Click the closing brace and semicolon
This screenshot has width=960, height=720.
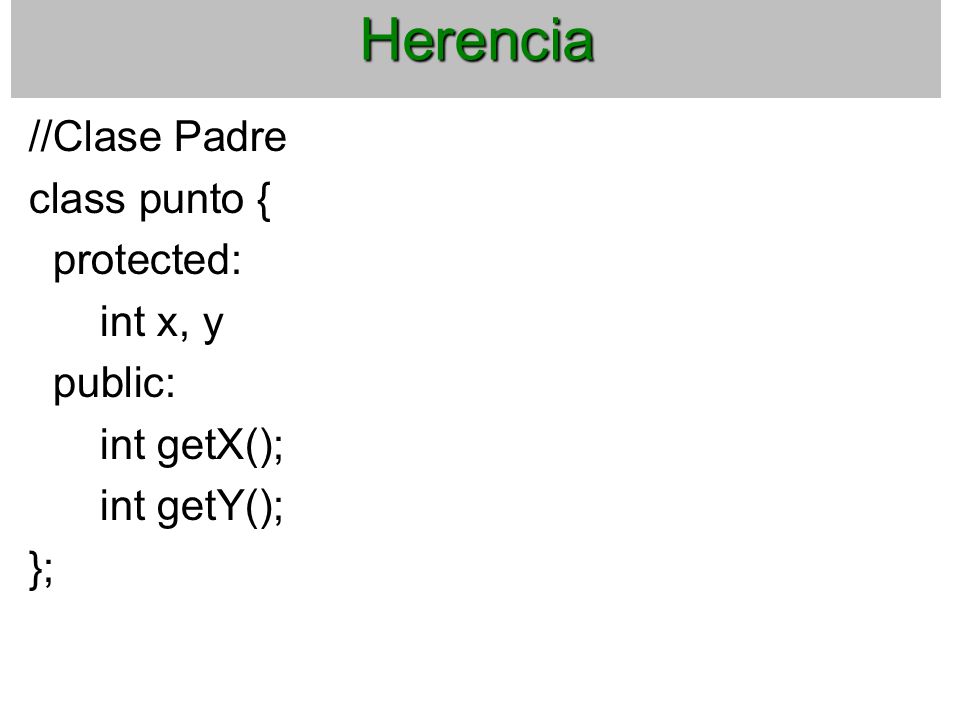(41, 569)
